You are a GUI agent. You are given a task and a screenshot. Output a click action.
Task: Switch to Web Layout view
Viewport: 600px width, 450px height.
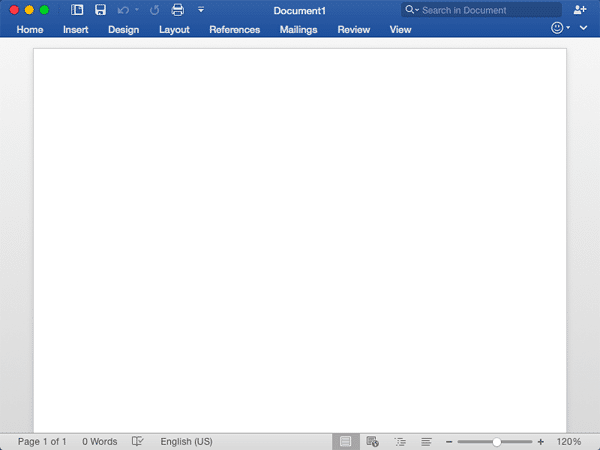pyautogui.click(x=373, y=441)
